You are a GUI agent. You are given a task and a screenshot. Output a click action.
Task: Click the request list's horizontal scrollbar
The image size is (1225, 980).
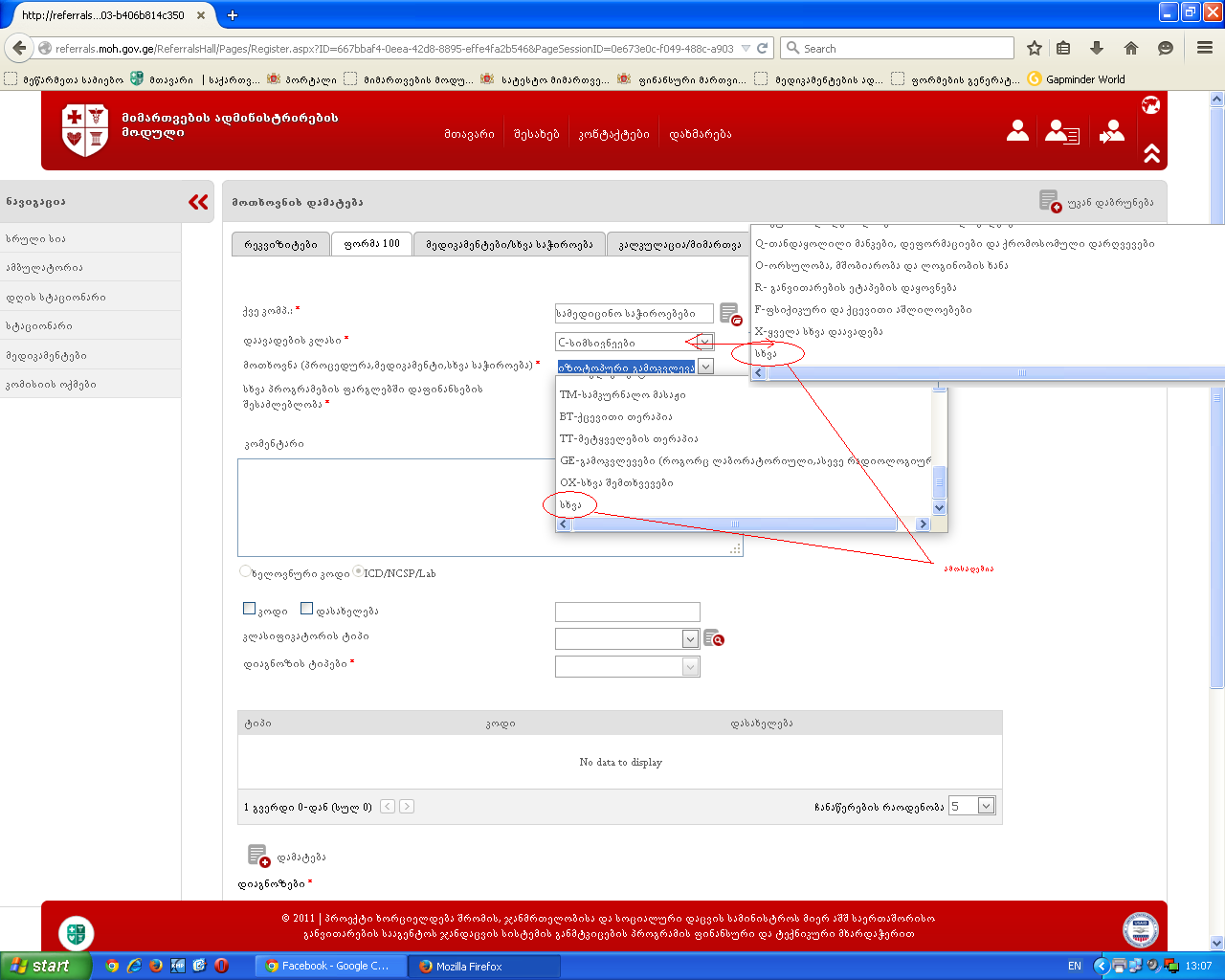pos(734,523)
